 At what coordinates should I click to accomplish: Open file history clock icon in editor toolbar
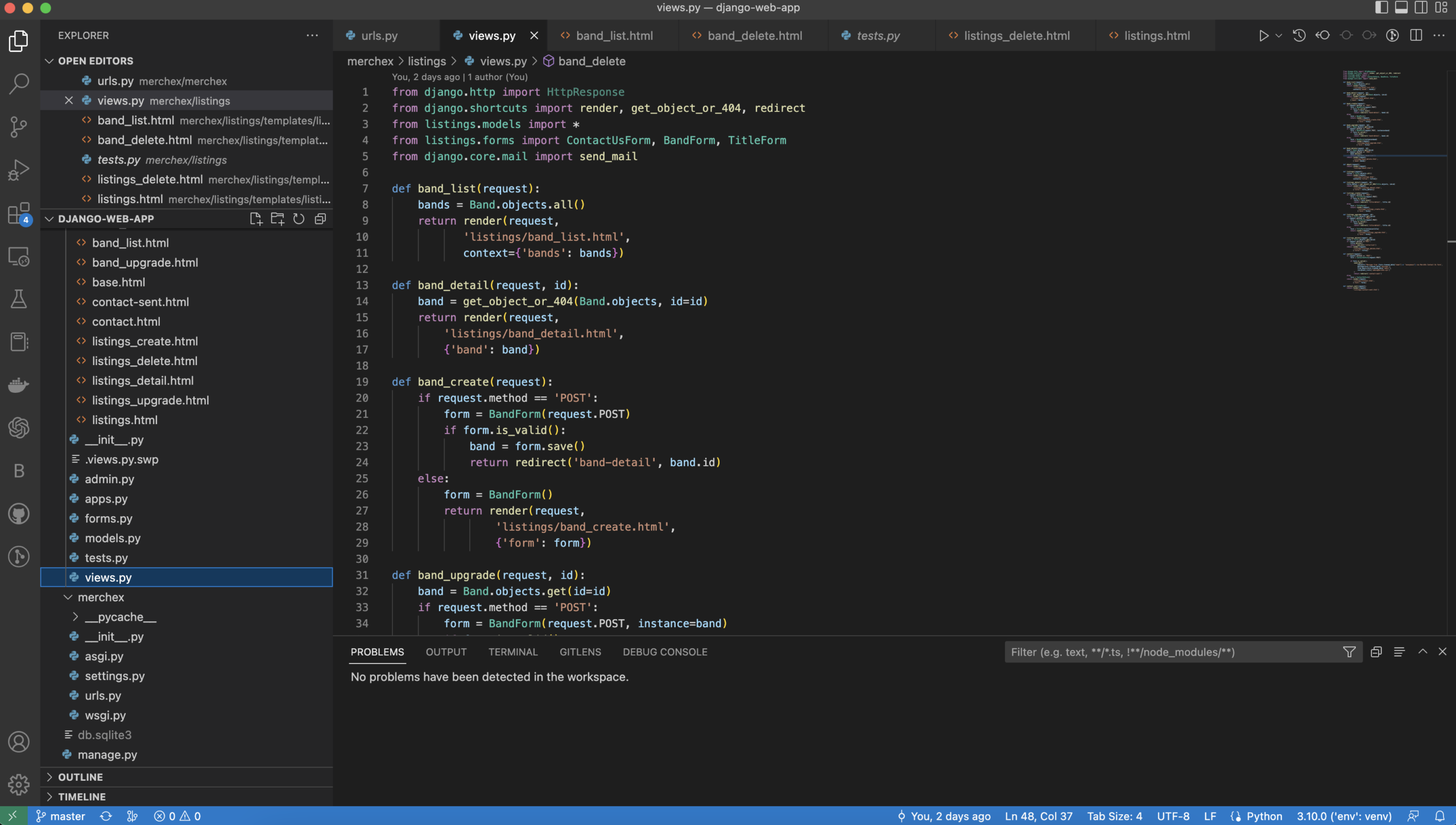(1299, 36)
